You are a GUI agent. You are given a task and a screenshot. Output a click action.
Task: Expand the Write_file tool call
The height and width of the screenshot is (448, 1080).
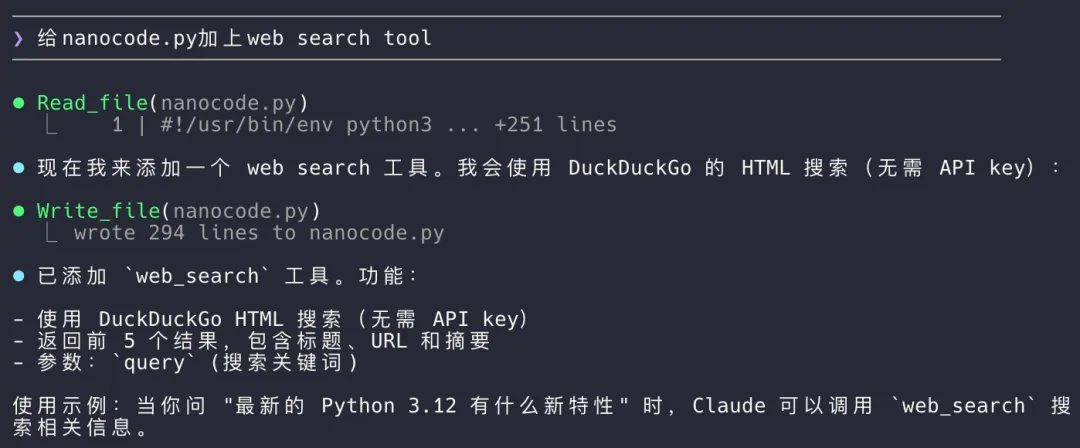click(x=96, y=211)
